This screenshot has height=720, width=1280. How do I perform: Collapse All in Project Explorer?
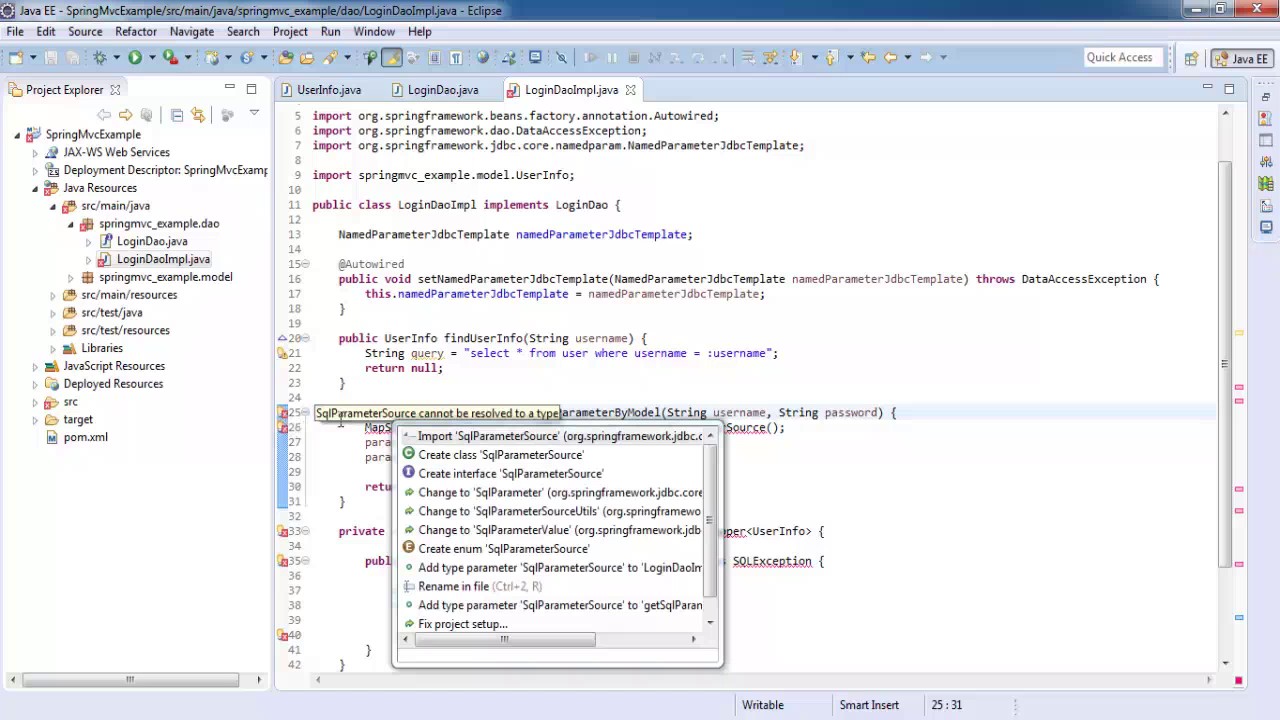177,115
